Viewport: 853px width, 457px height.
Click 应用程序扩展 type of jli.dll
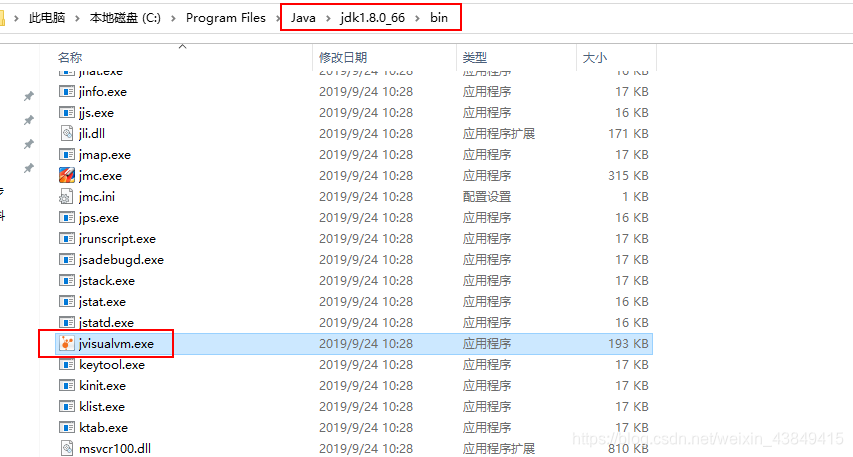click(x=499, y=134)
